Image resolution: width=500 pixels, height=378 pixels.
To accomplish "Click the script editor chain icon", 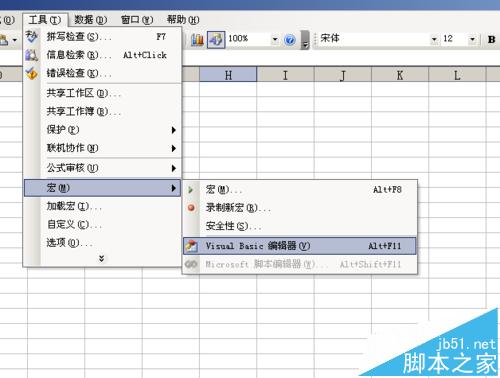I will click(x=191, y=264).
